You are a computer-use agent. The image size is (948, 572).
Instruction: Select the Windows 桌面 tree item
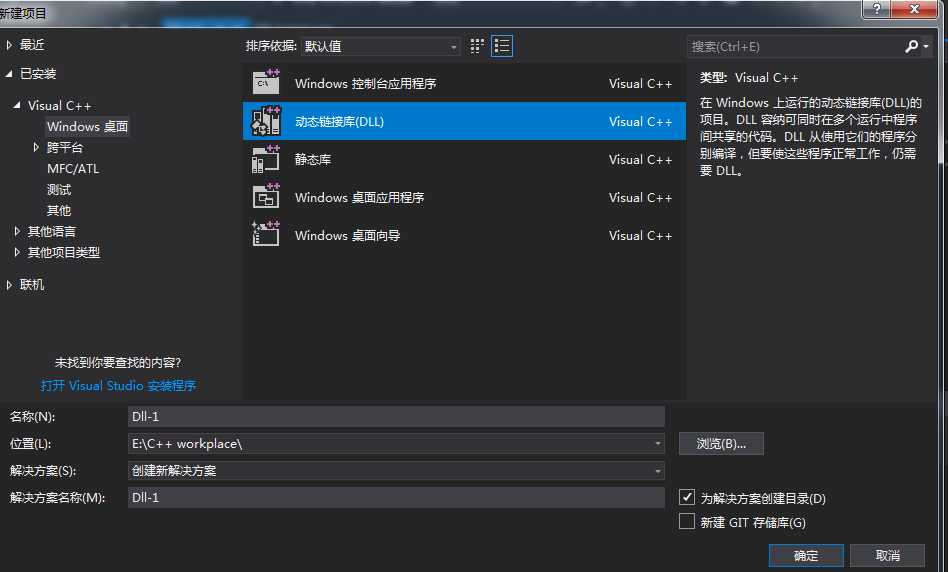(x=88, y=126)
